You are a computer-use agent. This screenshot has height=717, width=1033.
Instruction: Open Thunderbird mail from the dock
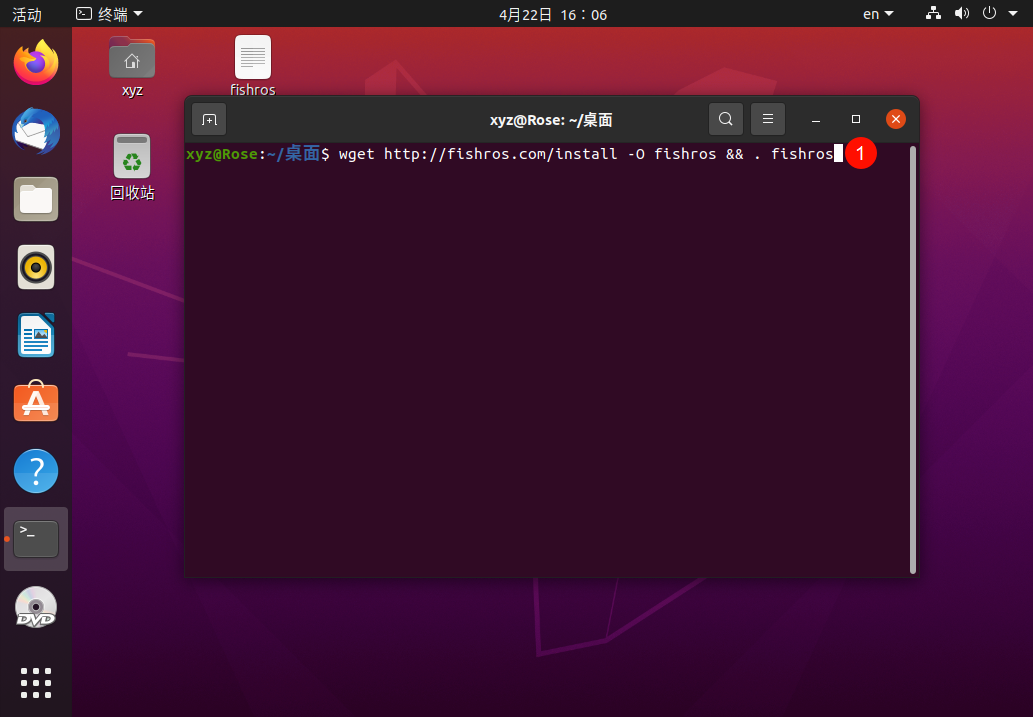[x=36, y=131]
